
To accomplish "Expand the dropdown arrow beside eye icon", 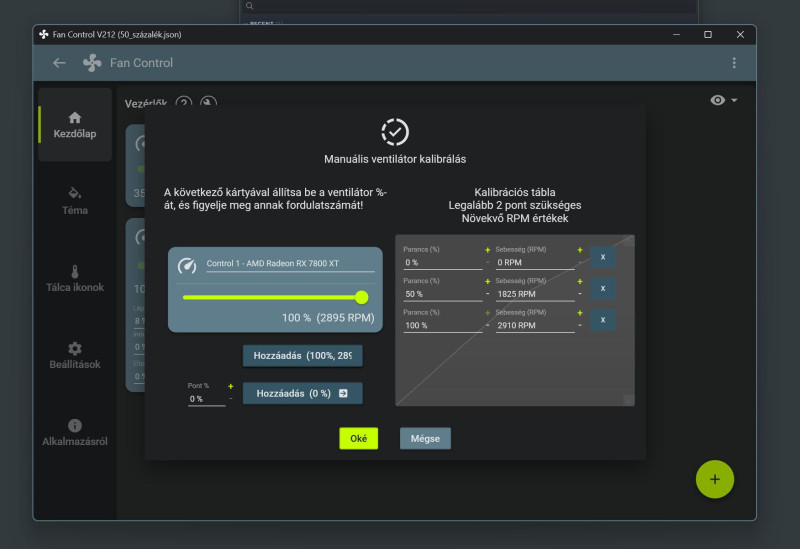I will click(734, 100).
